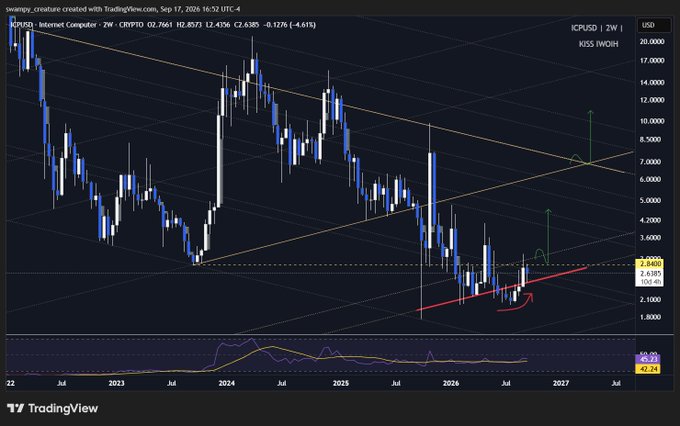Click the 2025 time axis label

[341, 383]
